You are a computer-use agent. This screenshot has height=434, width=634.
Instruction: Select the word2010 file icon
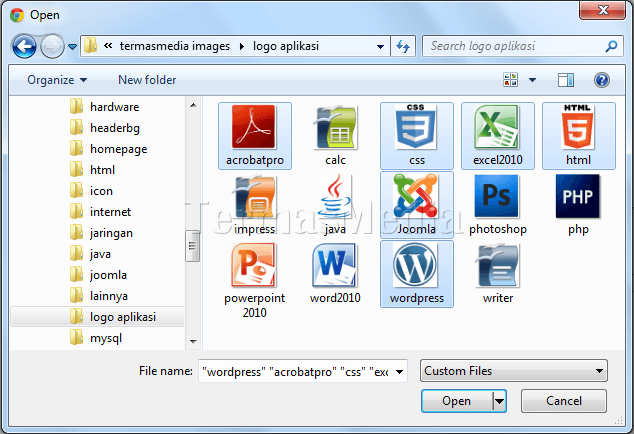tap(335, 265)
